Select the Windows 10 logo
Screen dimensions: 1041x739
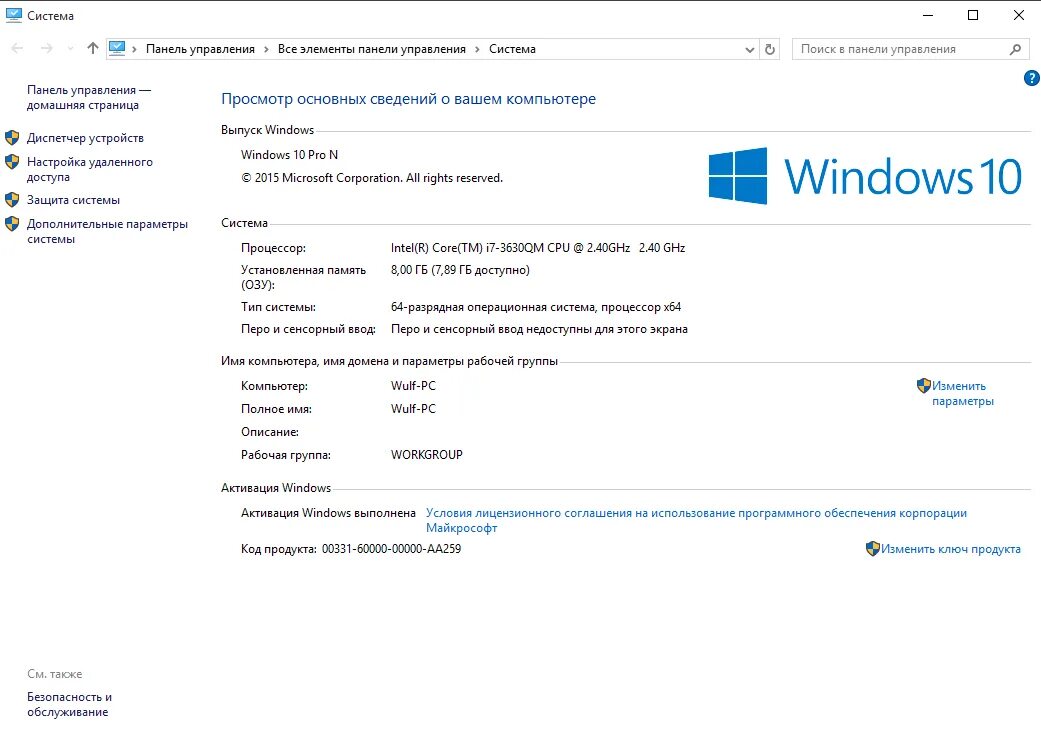coord(865,176)
